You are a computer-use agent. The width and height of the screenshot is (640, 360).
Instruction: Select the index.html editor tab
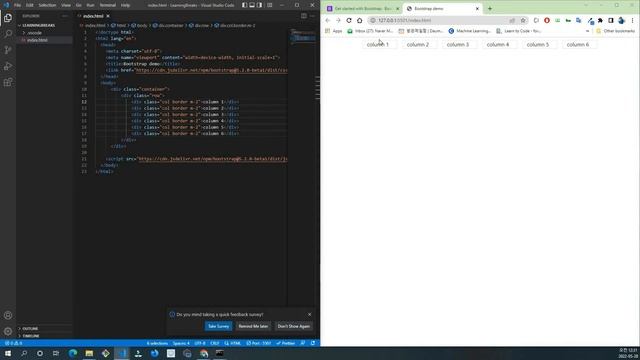pyautogui.click(x=93, y=16)
